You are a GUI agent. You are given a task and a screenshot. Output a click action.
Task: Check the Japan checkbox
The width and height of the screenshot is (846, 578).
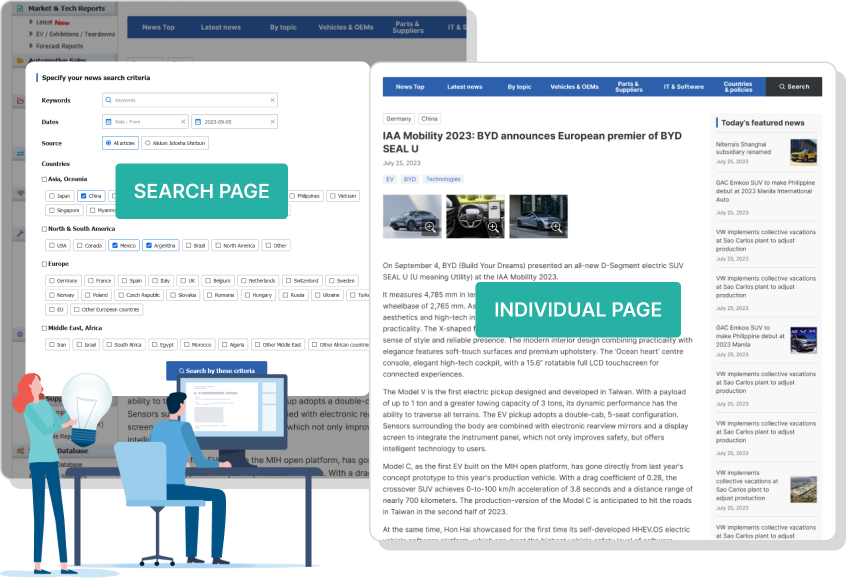[52, 196]
